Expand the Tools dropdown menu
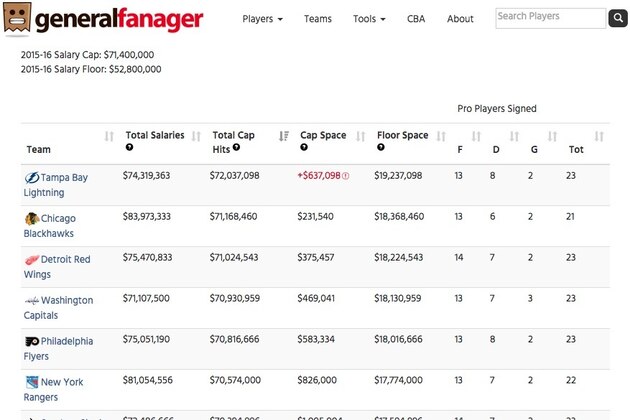This screenshot has width=630, height=420. click(367, 19)
